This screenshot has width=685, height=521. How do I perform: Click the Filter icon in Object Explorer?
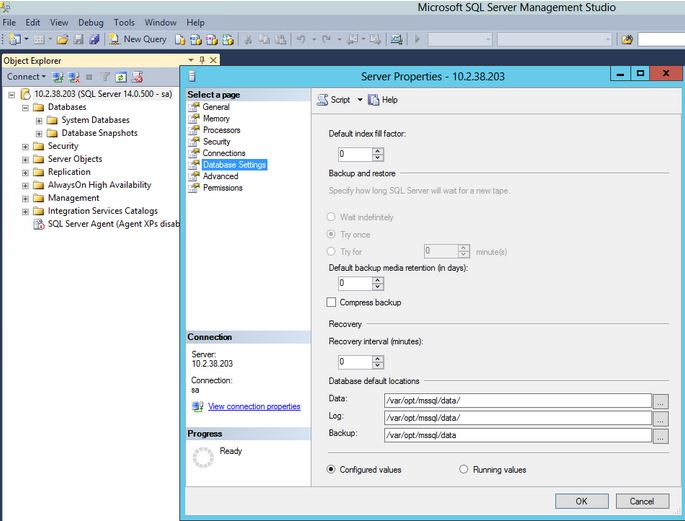pyautogui.click(x=105, y=77)
